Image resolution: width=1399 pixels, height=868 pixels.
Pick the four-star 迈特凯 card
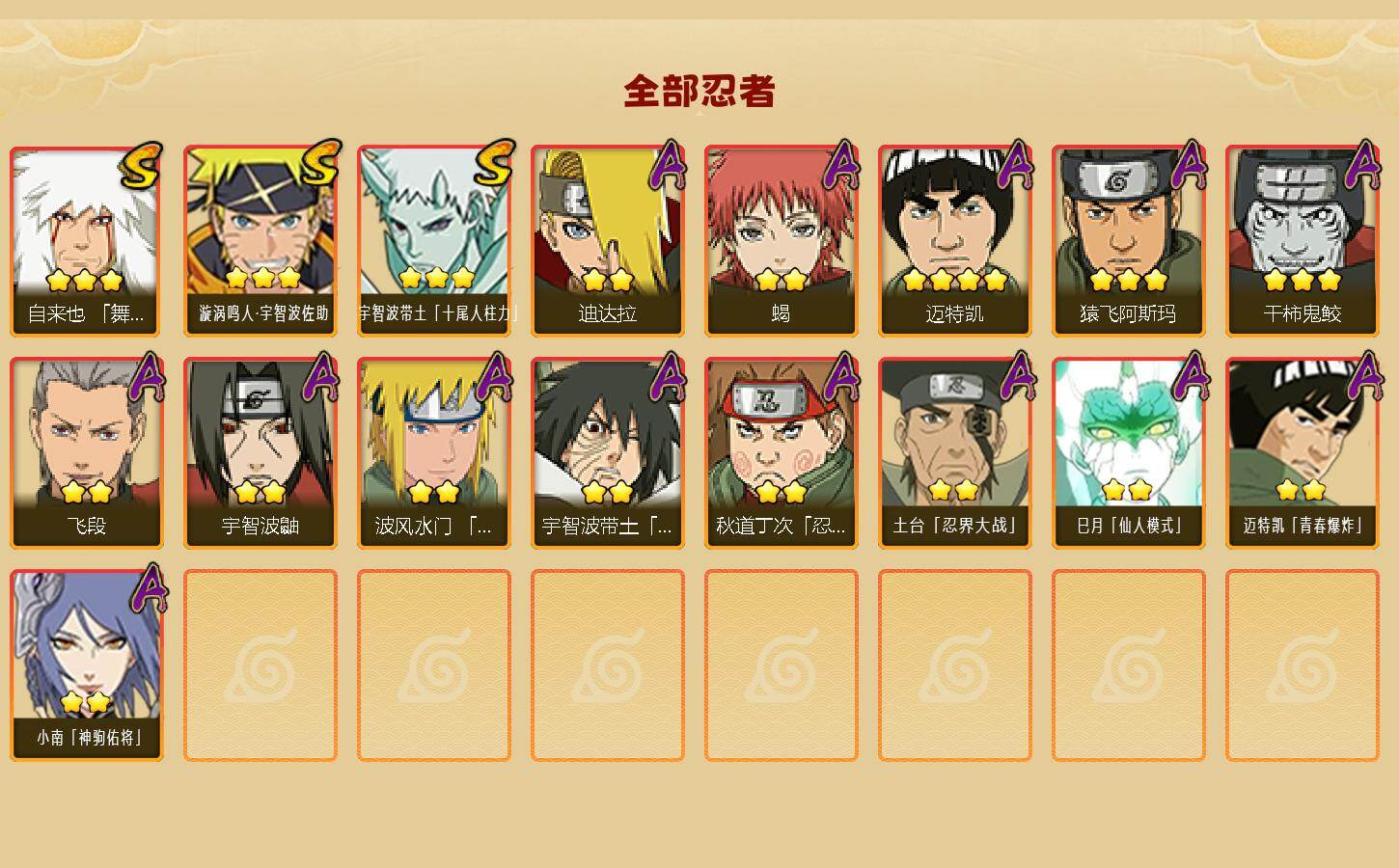coord(955,241)
